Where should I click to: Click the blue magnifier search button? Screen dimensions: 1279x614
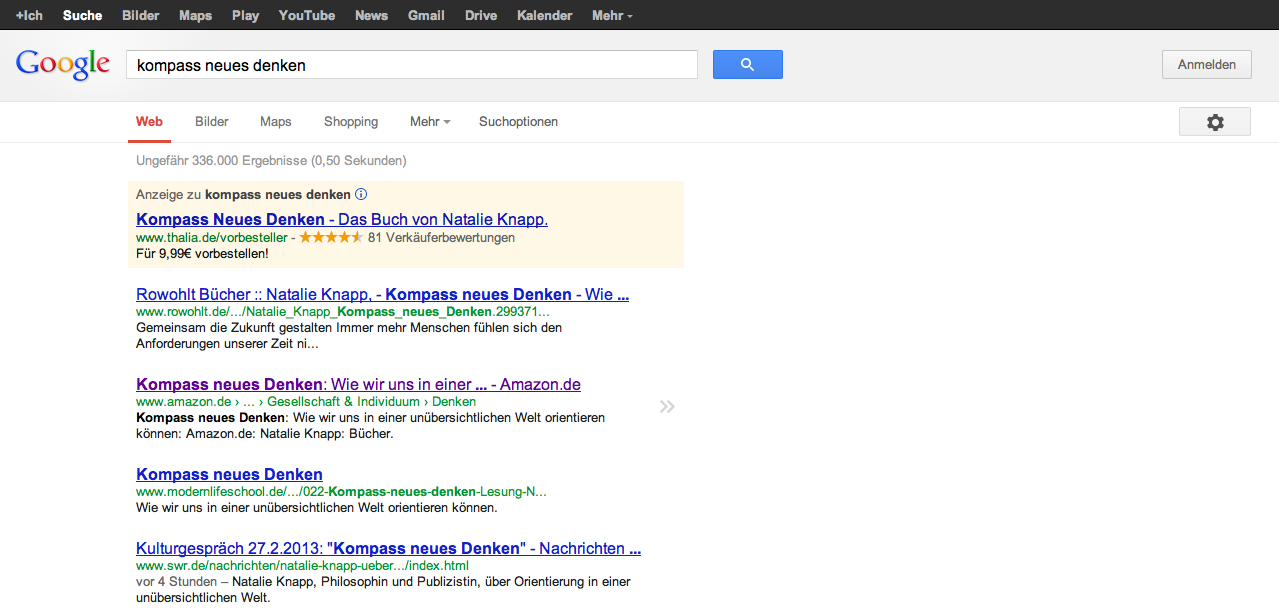747,65
